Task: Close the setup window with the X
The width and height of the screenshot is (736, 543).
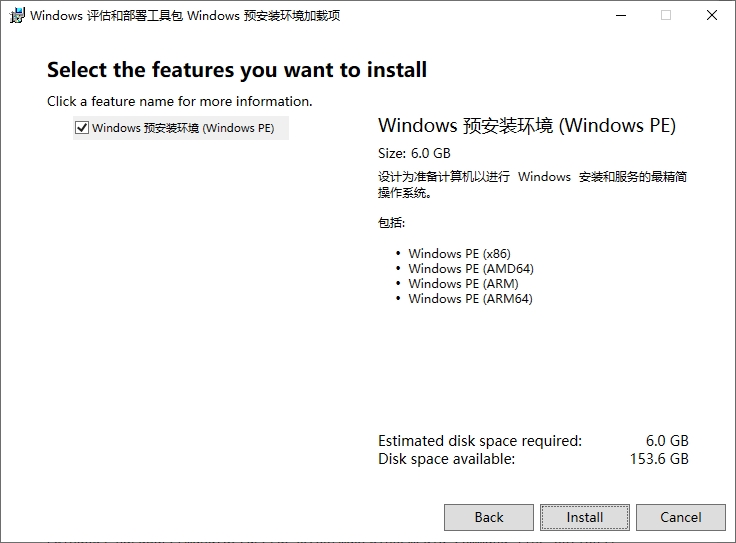Action: tap(712, 15)
